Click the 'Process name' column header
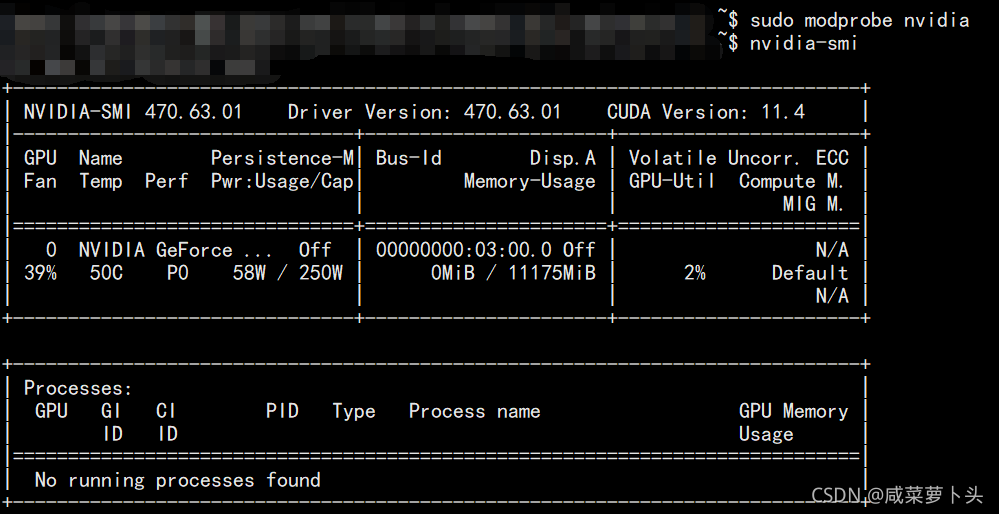 coord(474,411)
